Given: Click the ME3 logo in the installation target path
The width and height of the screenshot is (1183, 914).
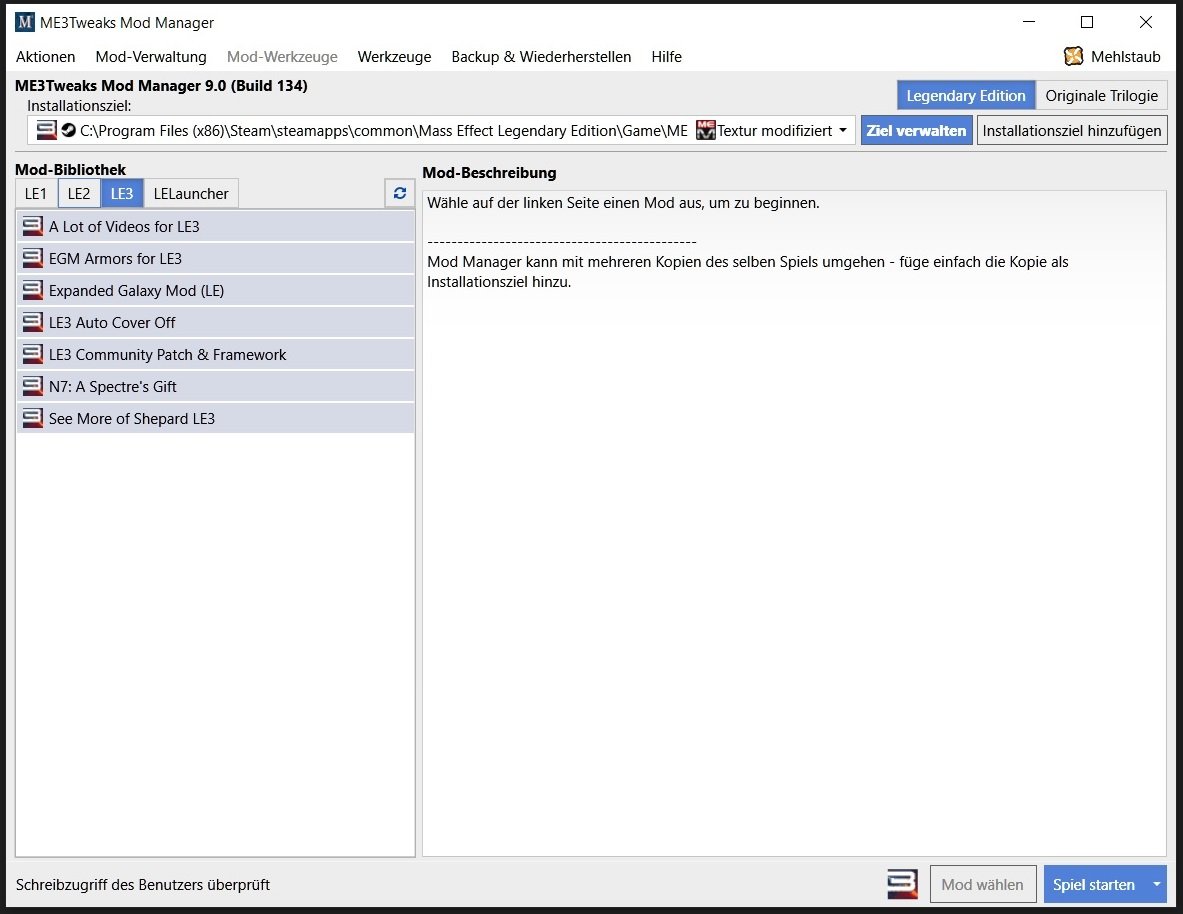Looking at the screenshot, I should click(47, 131).
